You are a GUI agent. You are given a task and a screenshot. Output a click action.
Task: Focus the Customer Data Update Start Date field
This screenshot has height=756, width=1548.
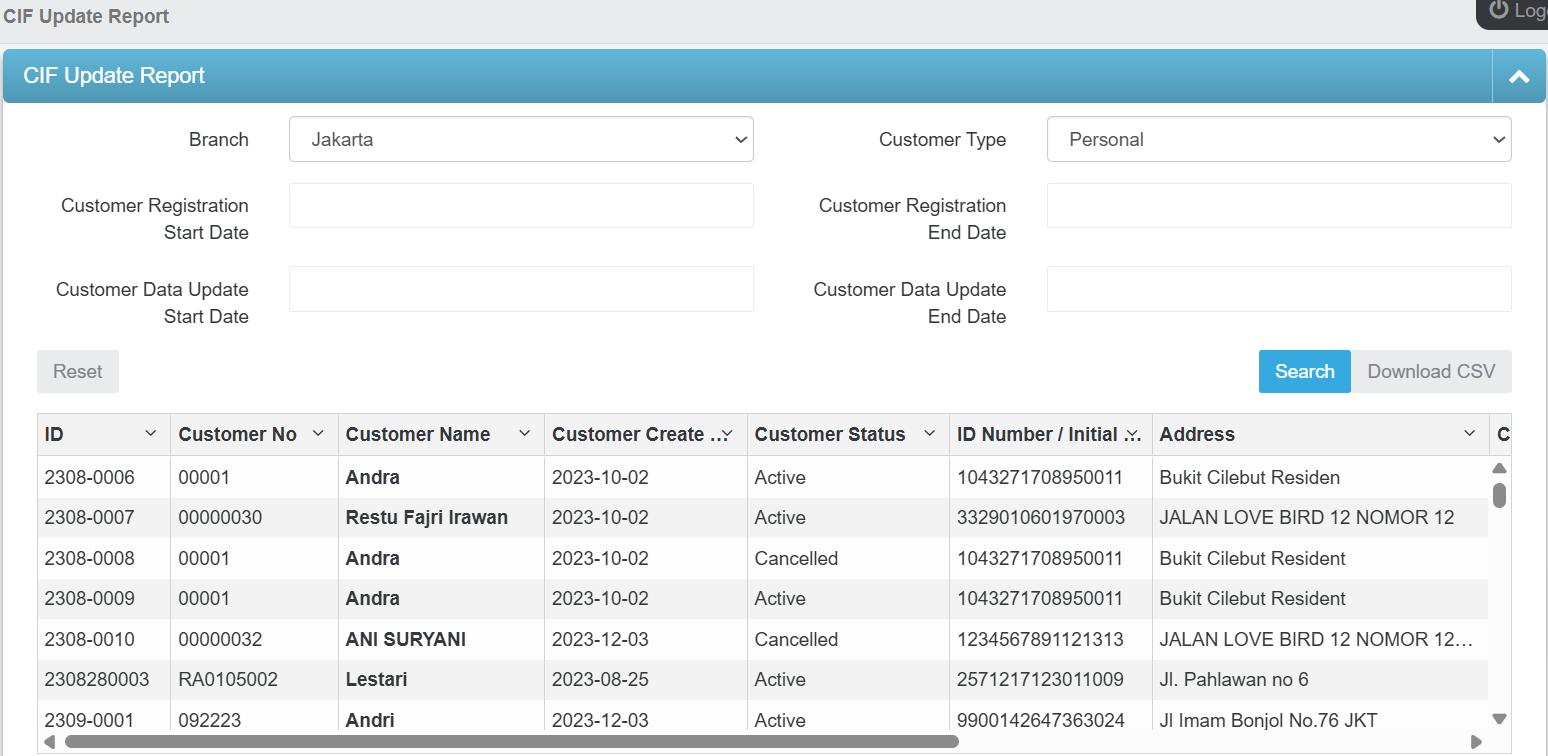pyautogui.click(x=520, y=289)
